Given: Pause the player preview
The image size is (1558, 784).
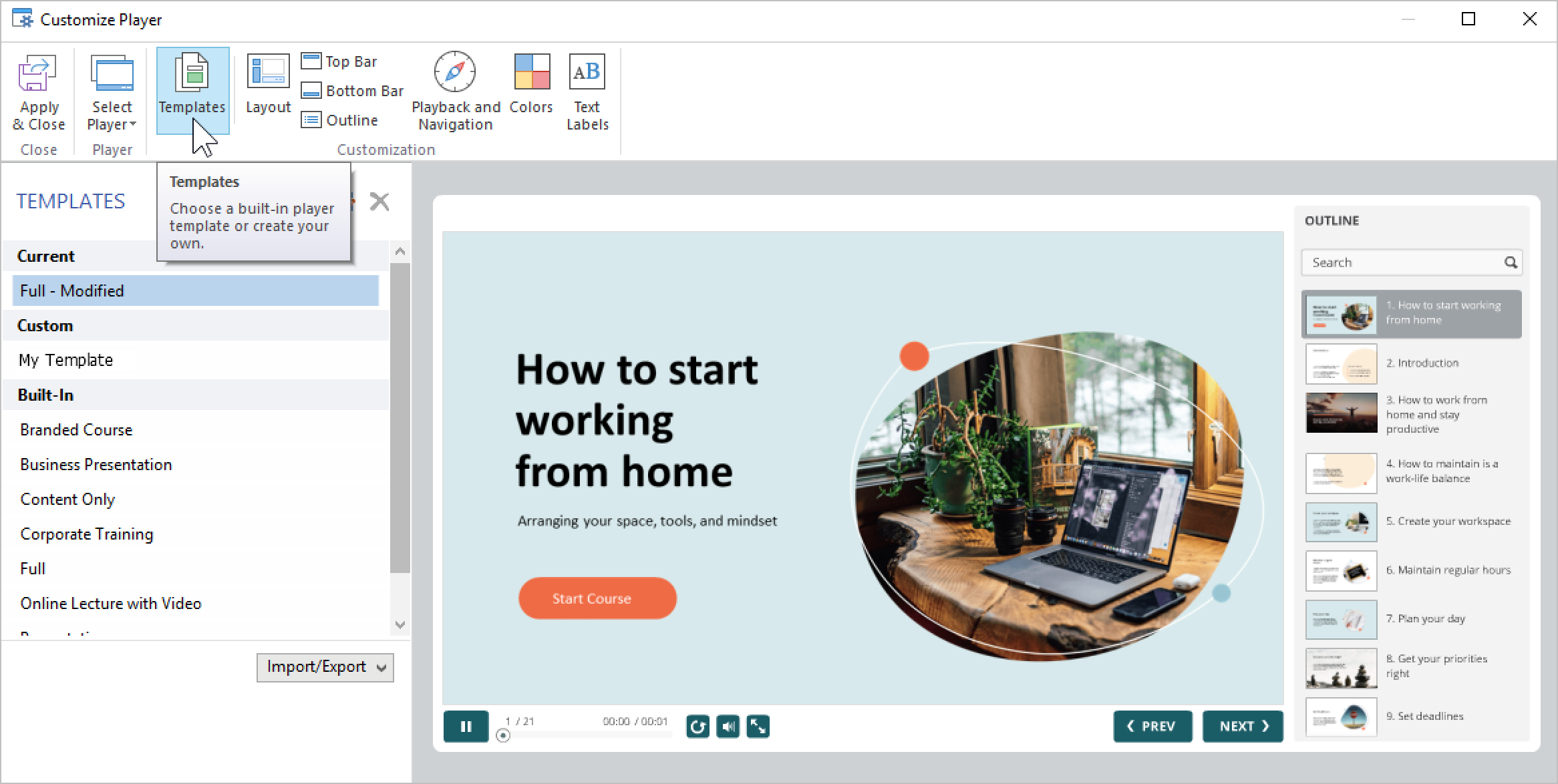Looking at the screenshot, I should pos(466,727).
